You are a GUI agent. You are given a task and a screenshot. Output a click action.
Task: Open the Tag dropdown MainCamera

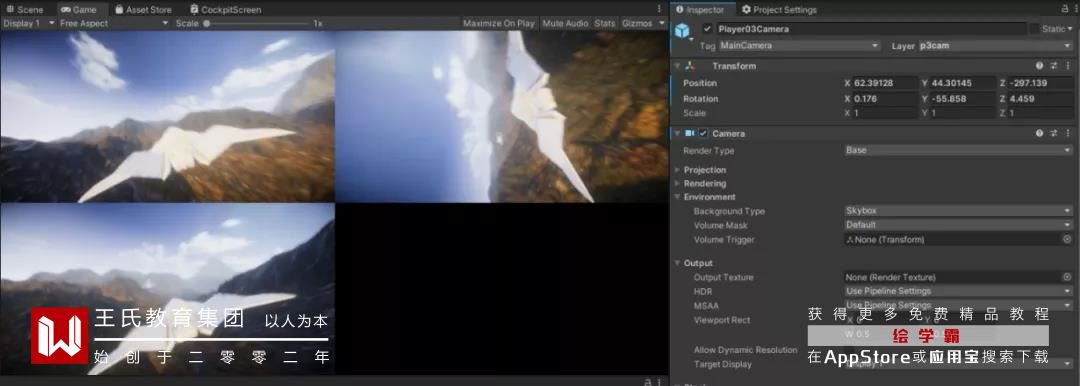799,45
